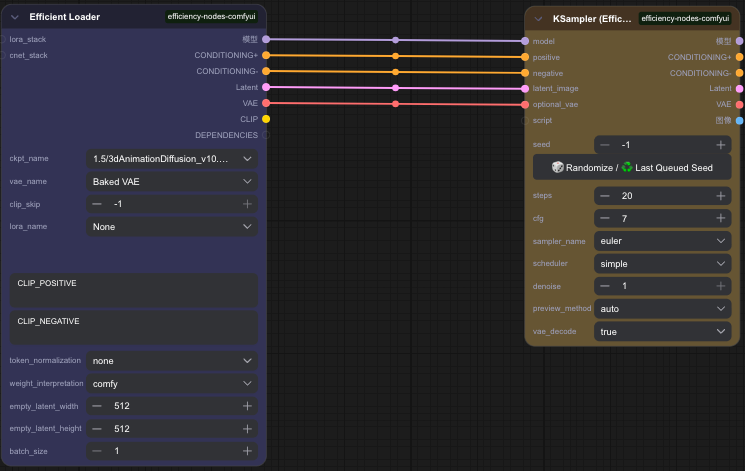The width and height of the screenshot is (745, 471).
Task: Click the yellow CLIP output socket
Action: (x=266, y=119)
